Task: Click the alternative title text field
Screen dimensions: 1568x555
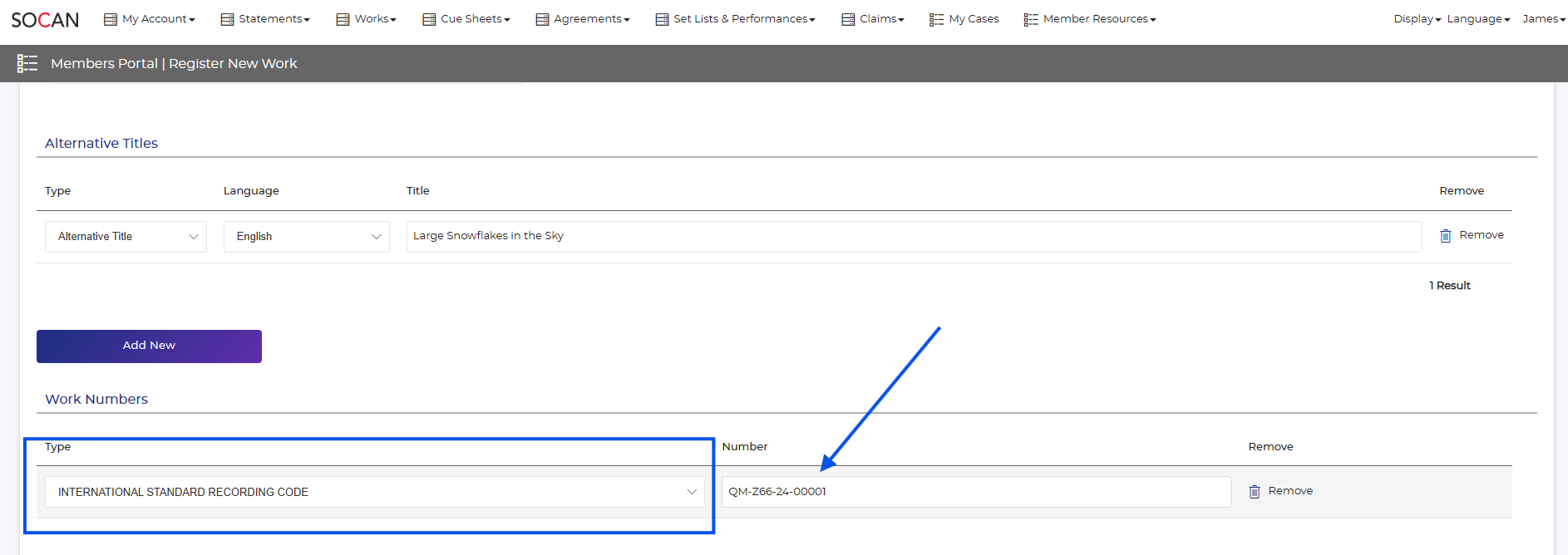Action: 913,237
